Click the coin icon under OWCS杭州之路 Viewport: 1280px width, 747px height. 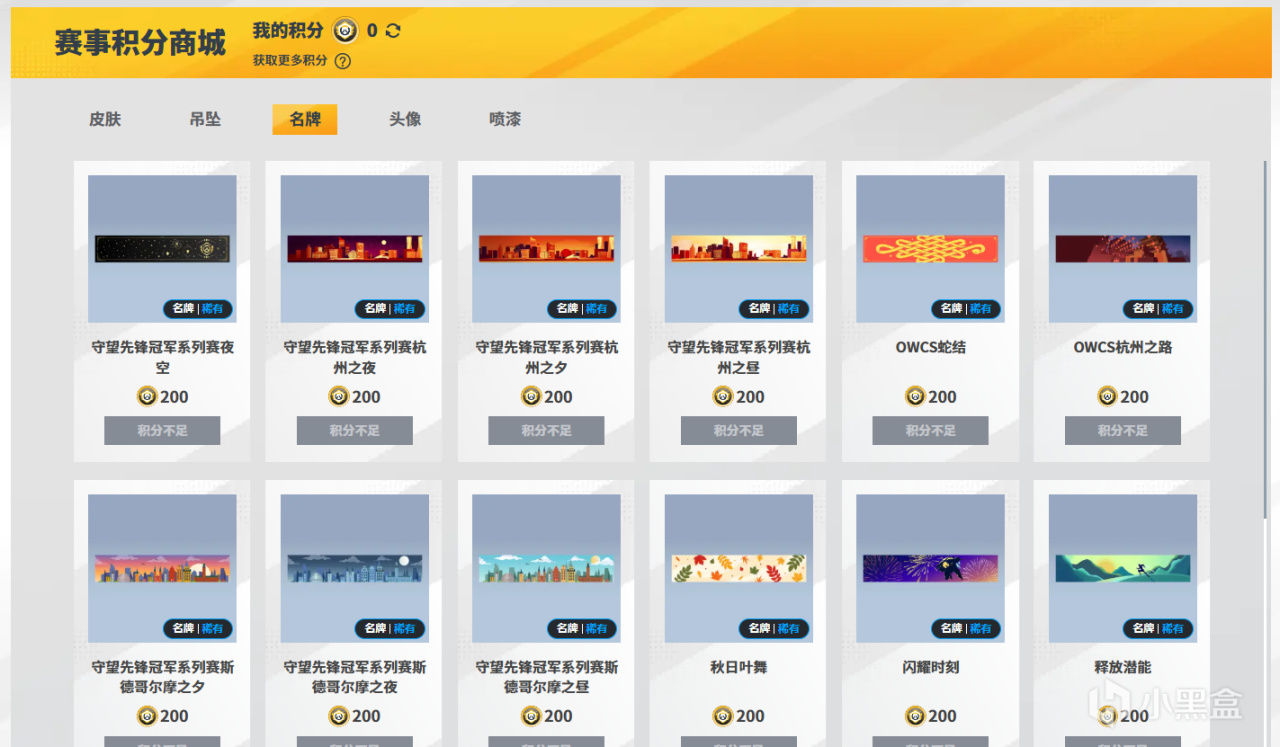(1107, 397)
